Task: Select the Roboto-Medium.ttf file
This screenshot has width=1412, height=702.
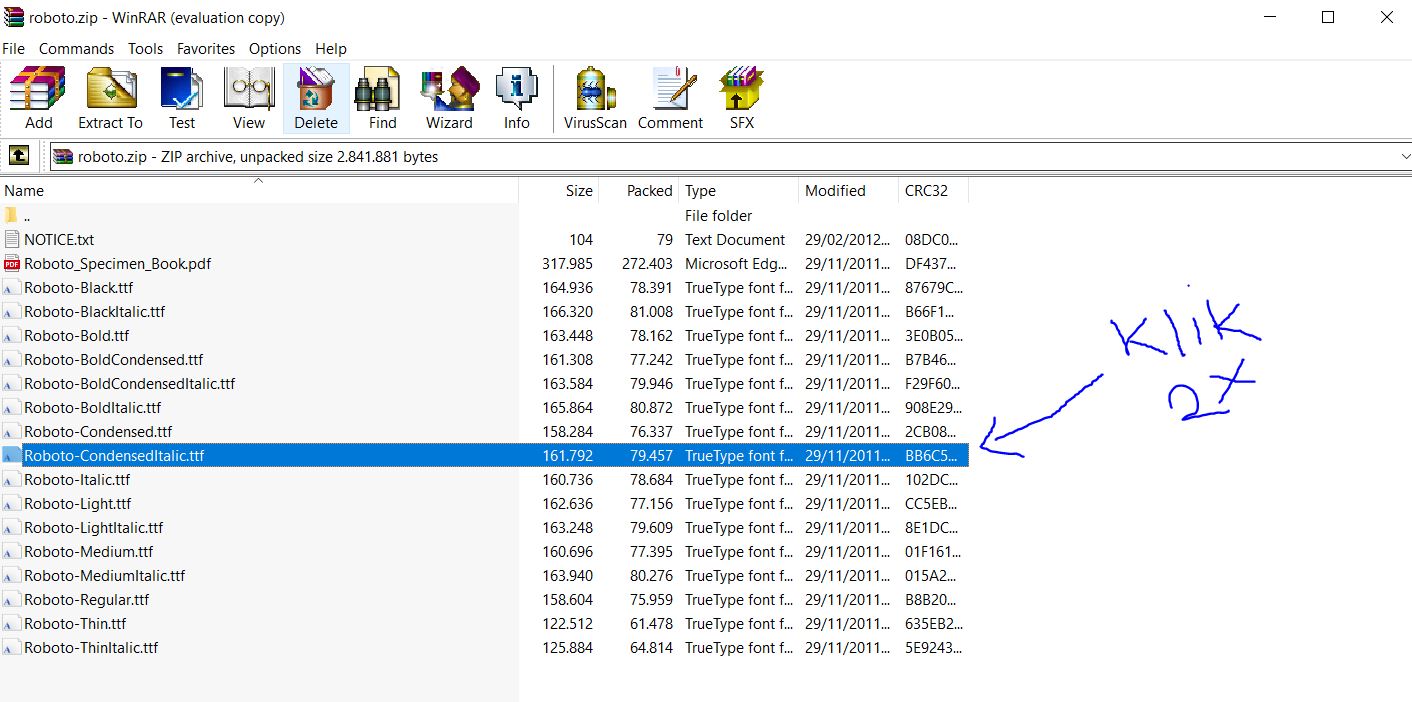Action: (88, 552)
